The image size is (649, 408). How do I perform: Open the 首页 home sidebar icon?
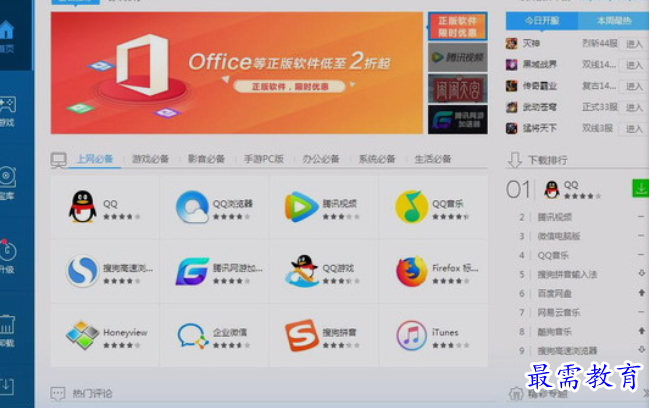pyautogui.click(x=6, y=31)
